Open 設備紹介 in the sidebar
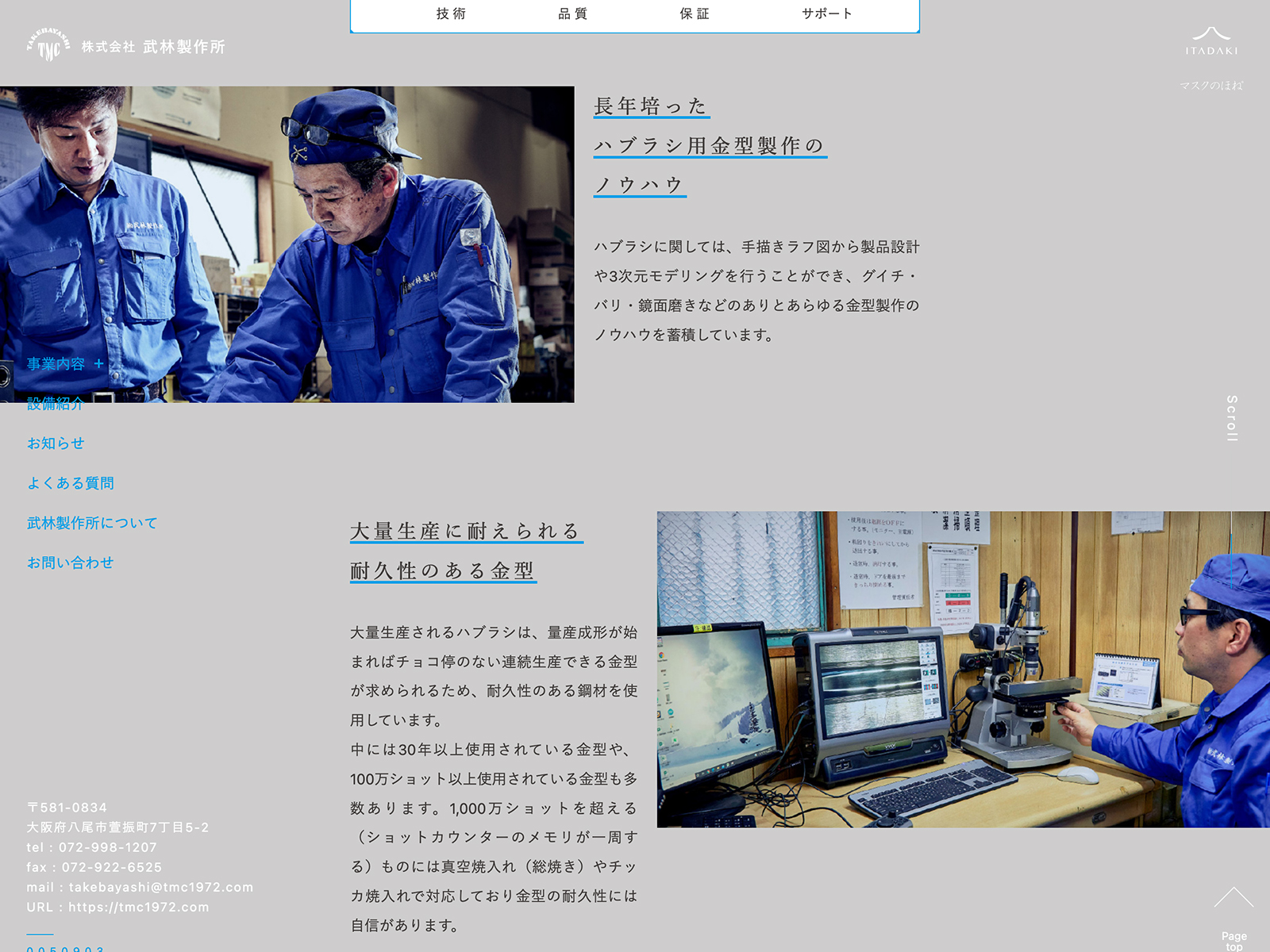This screenshot has width=1270, height=952. (x=56, y=404)
